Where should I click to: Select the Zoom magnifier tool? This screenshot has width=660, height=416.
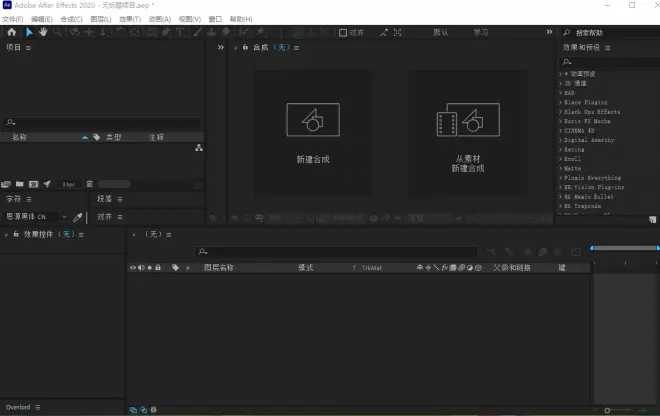[57, 32]
